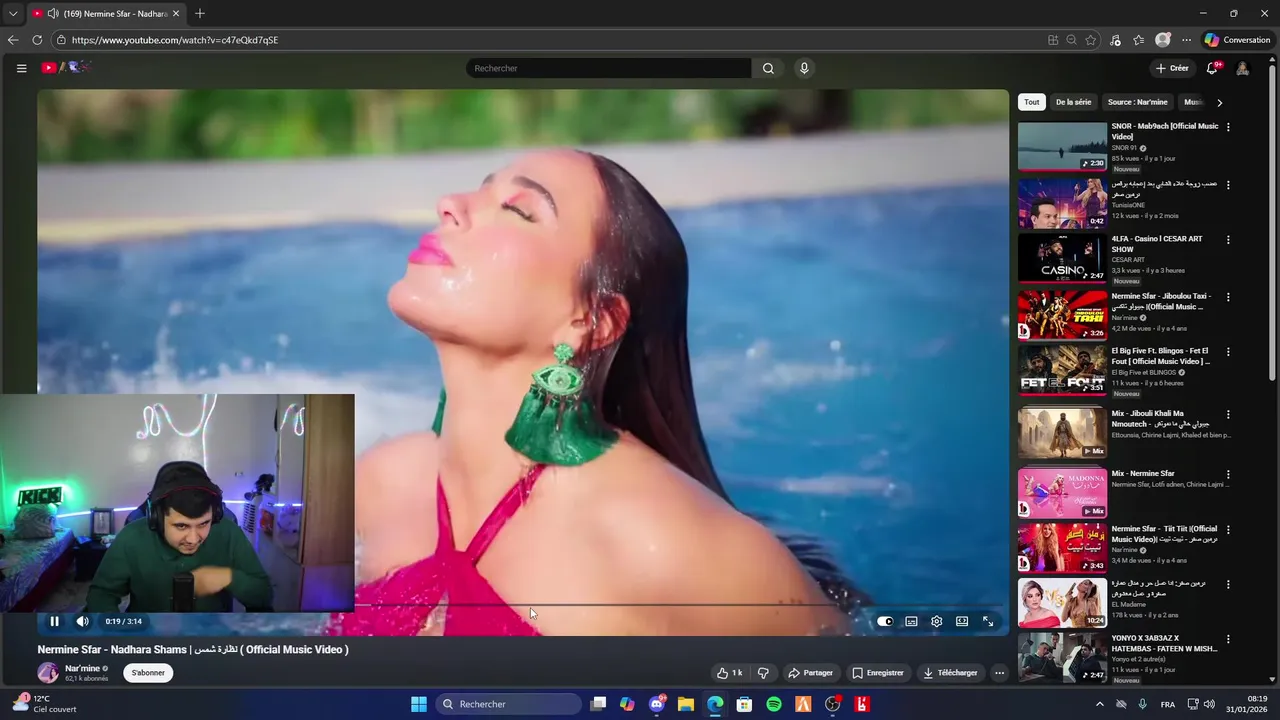
Task: Enter fullscreen mode
Action: pos(988,621)
